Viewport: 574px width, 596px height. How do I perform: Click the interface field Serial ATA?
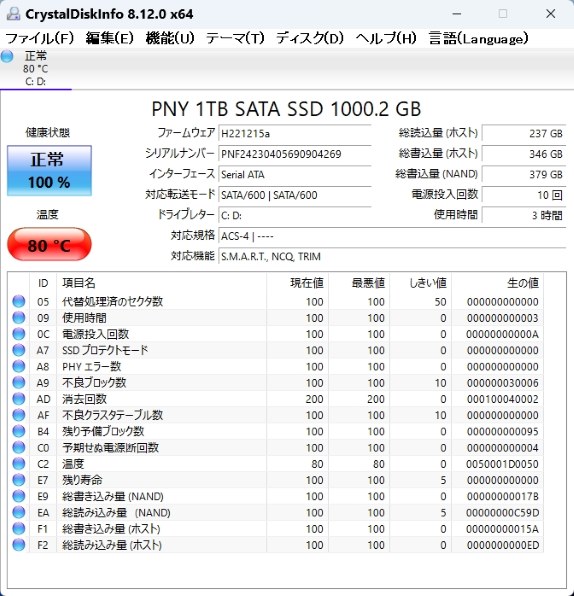[x=295, y=174]
